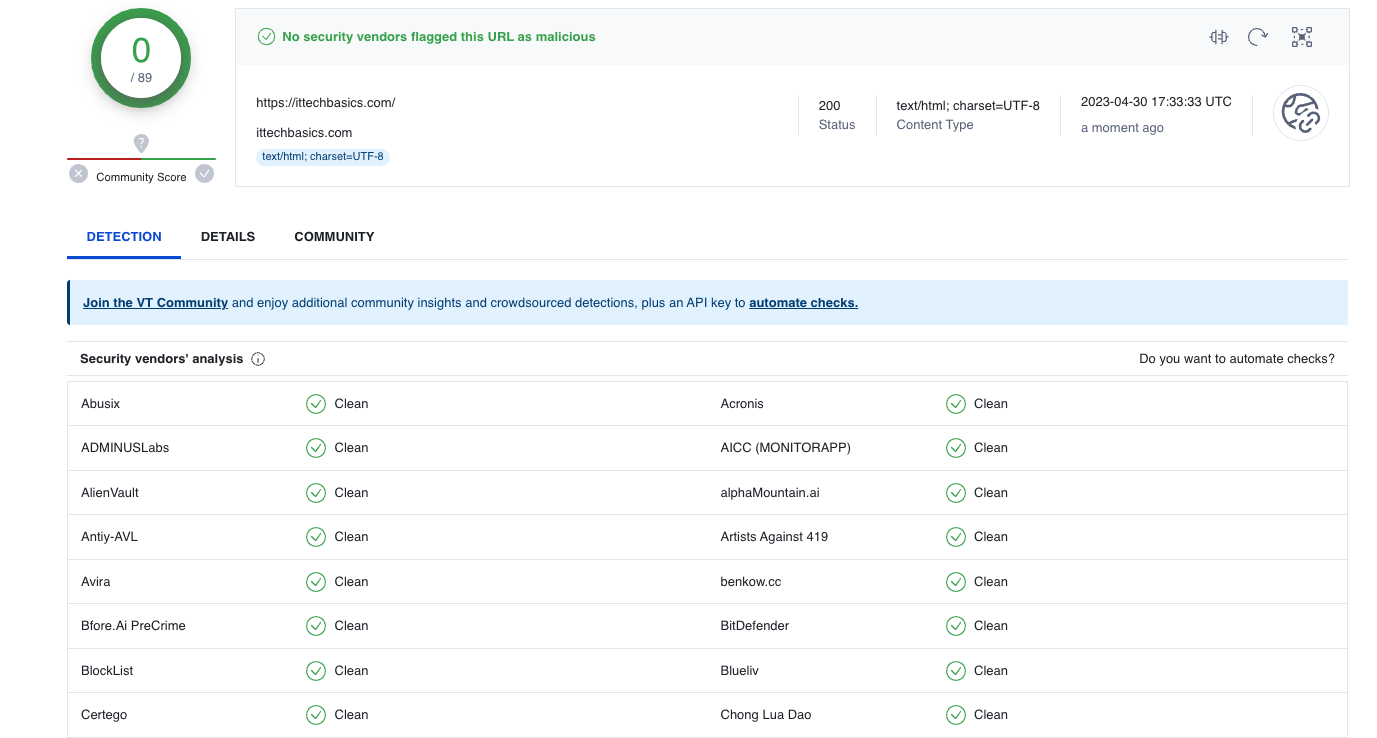Click Chong Lua Dao clean check icon
The width and height of the screenshot is (1377, 738).
tap(956, 715)
